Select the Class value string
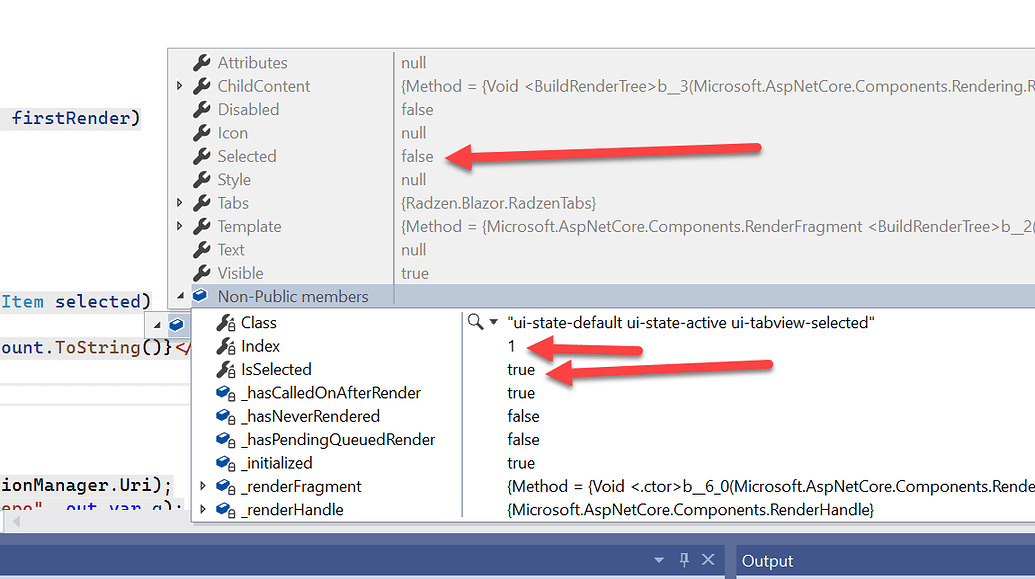The height and width of the screenshot is (579, 1035). point(690,323)
